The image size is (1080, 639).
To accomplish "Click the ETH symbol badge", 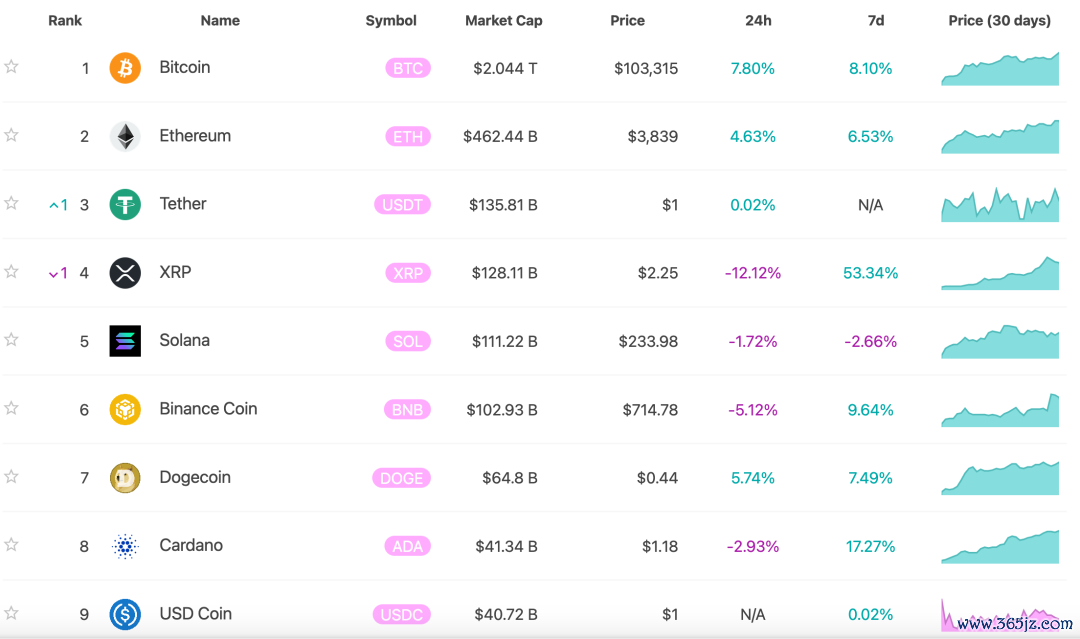I will tap(408, 136).
